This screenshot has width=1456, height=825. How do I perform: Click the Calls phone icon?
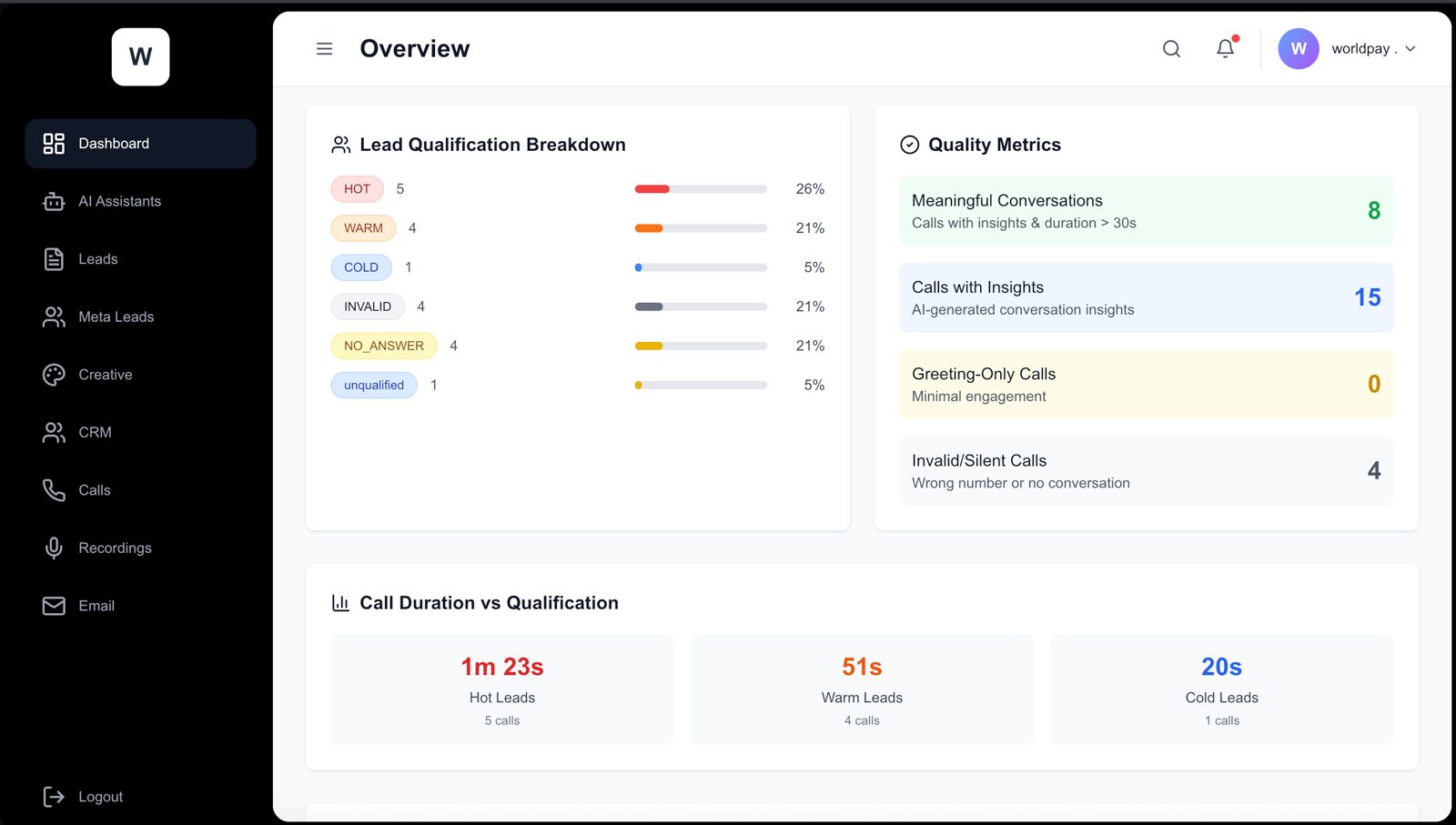[54, 489]
